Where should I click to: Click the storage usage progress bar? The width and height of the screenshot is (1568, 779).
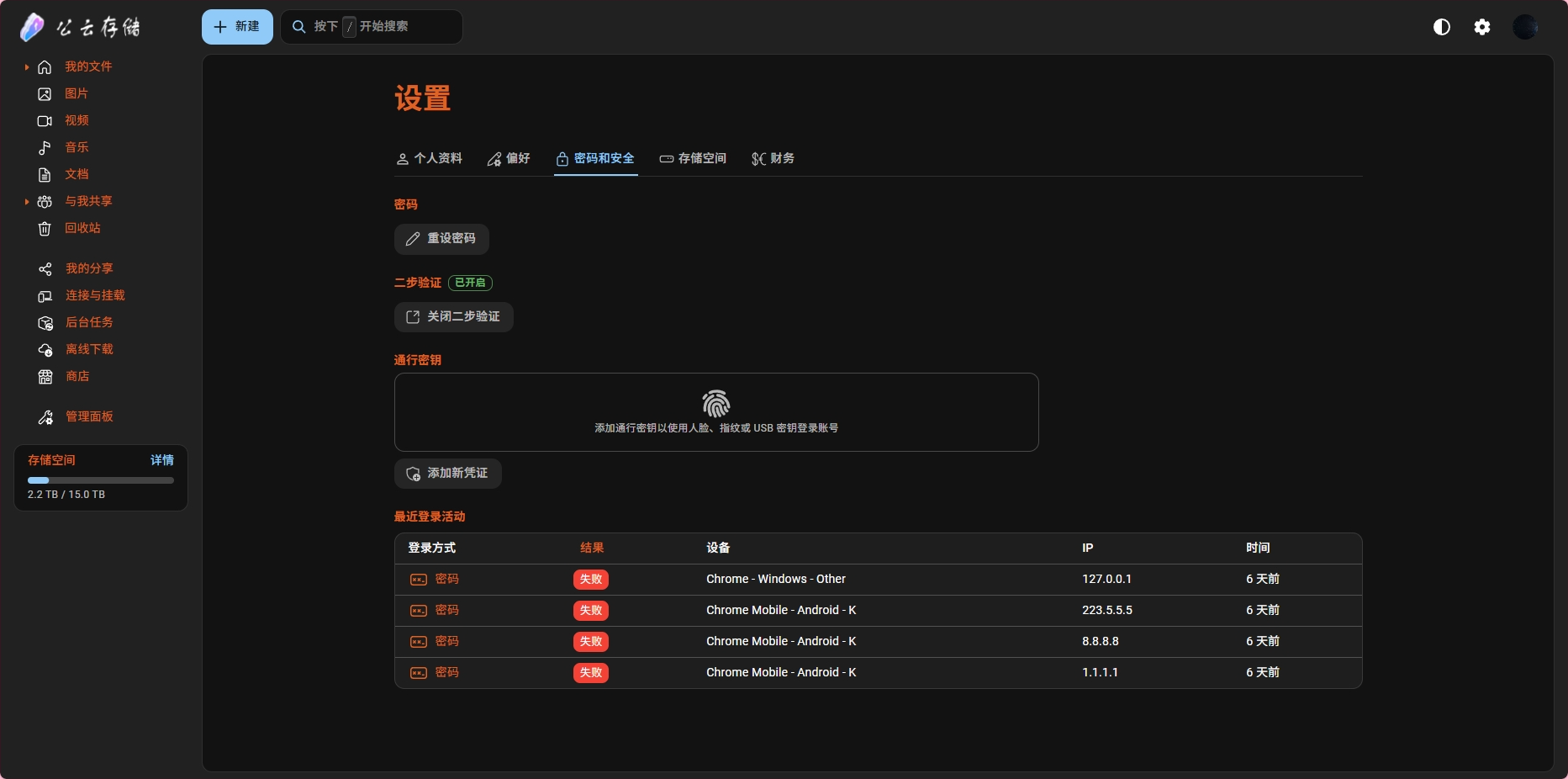(101, 480)
